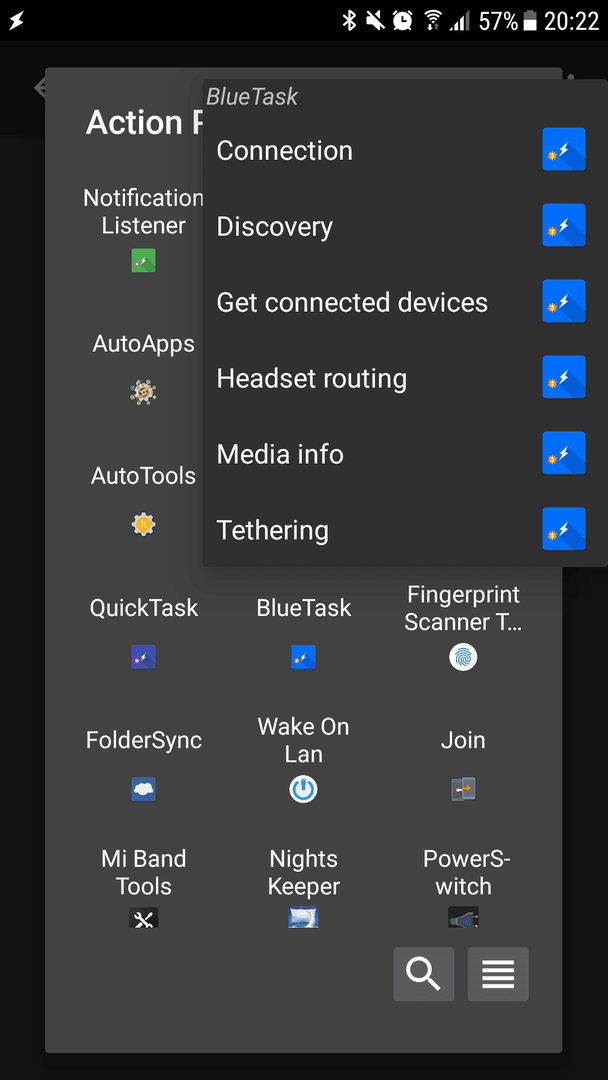Viewport: 608px width, 1080px height.
Task: Switch to list view with lines button
Action: point(498,974)
